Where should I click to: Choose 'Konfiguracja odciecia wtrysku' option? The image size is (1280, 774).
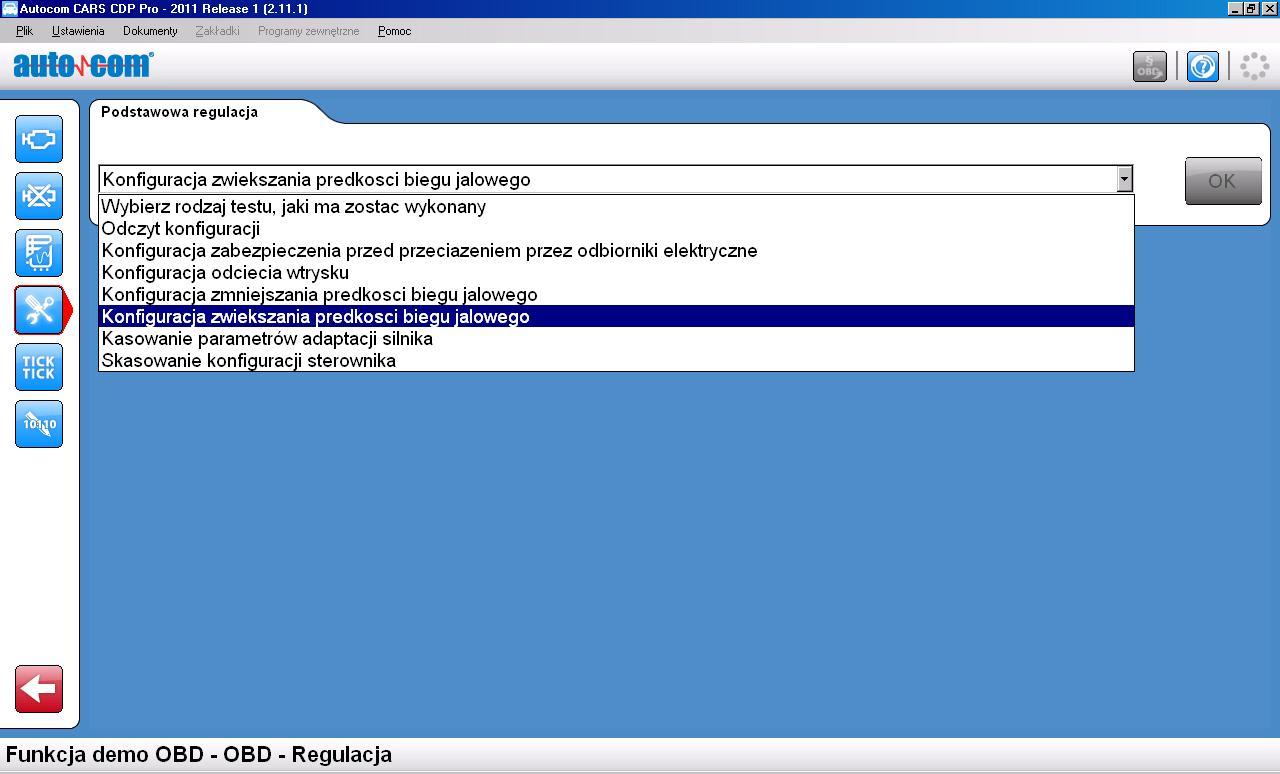click(x=616, y=272)
